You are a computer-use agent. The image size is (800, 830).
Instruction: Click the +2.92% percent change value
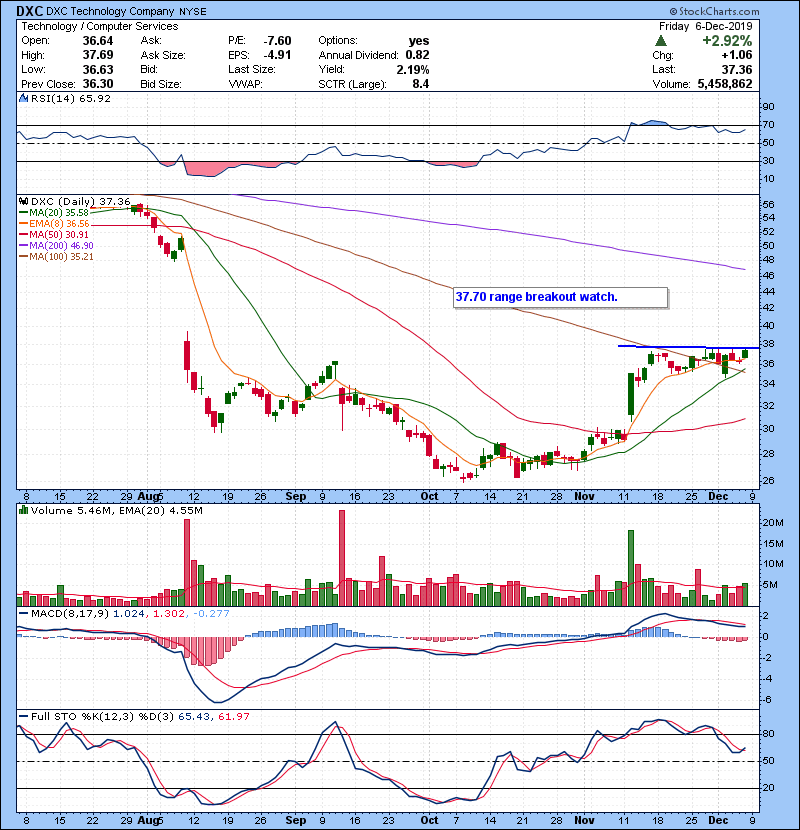pyautogui.click(x=727, y=41)
